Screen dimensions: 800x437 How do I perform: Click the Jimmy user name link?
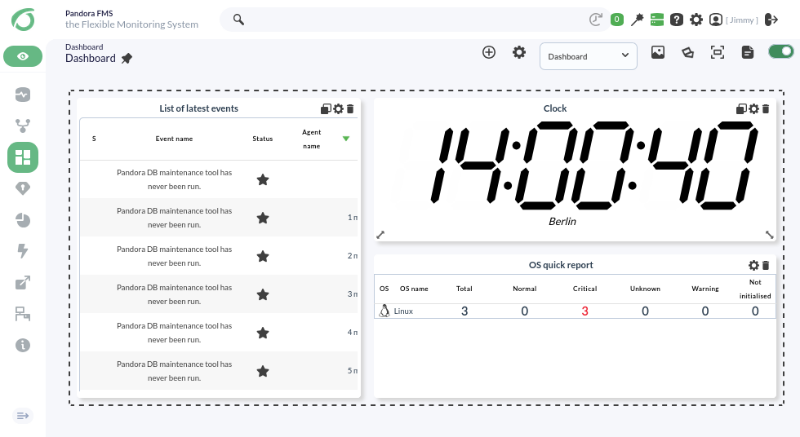pos(742,20)
